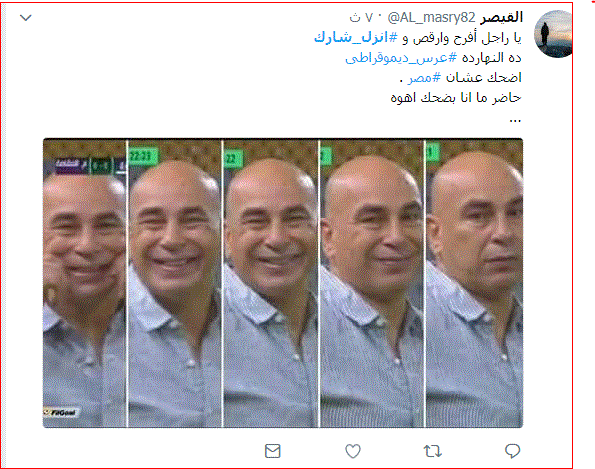Open the tweet options chevron menu
The image size is (595, 469).
(26, 17)
